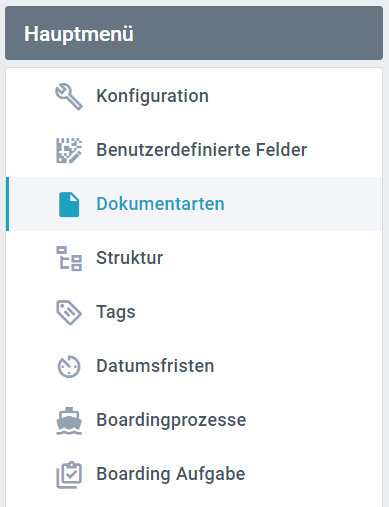
Task: Click the blue document icon for Dokumentarten
Action: pyautogui.click(x=69, y=204)
